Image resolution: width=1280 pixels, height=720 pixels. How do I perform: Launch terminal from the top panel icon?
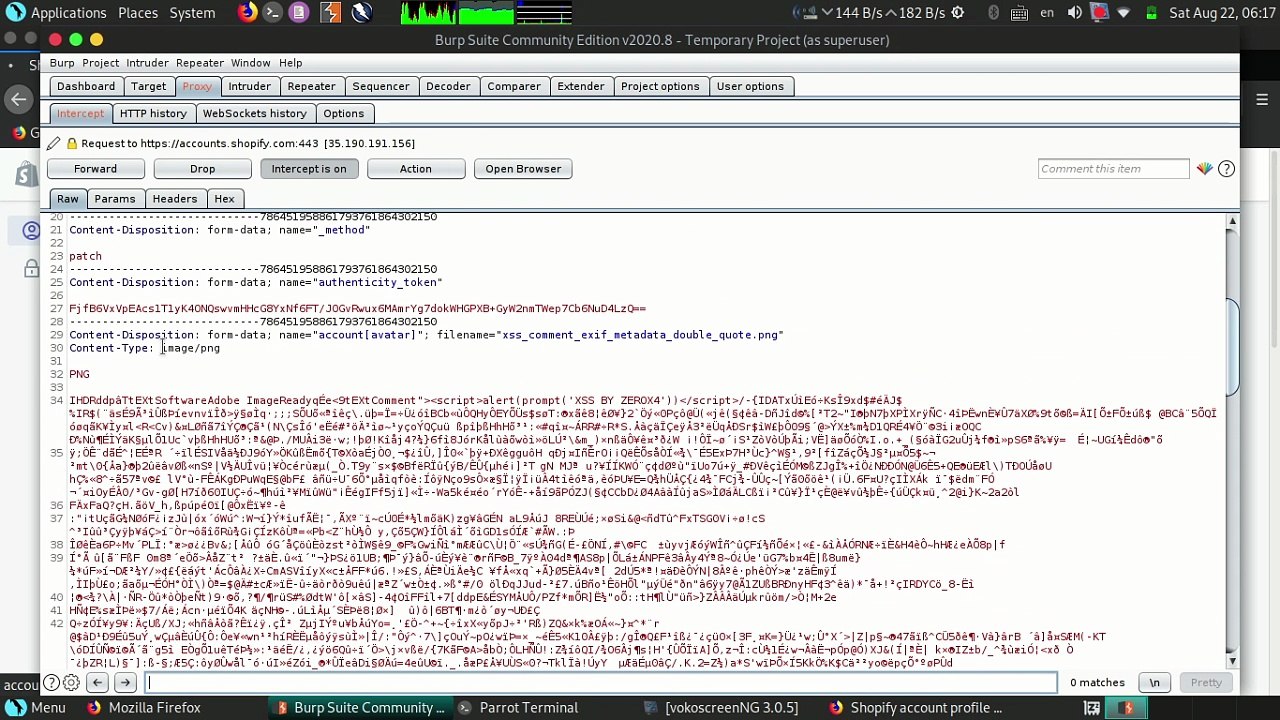[273, 13]
